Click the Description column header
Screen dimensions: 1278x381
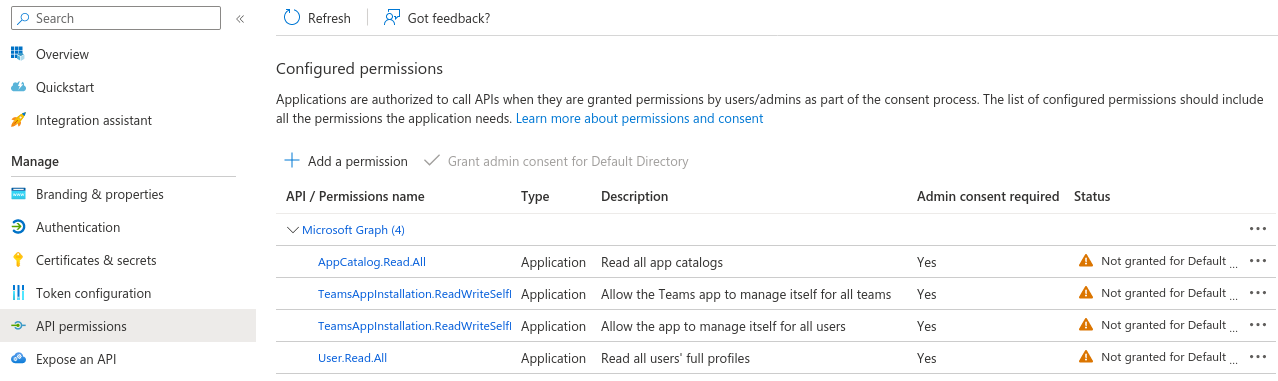[x=634, y=196]
